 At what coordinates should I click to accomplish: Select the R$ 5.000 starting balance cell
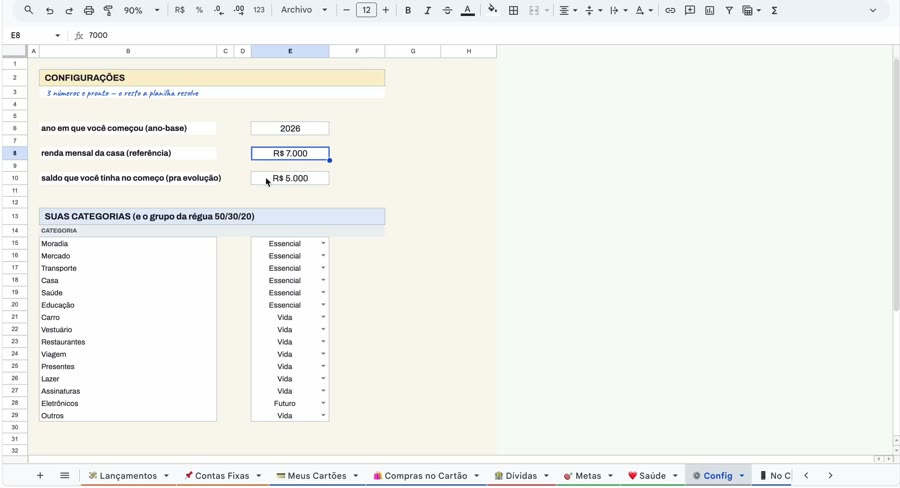(x=290, y=179)
